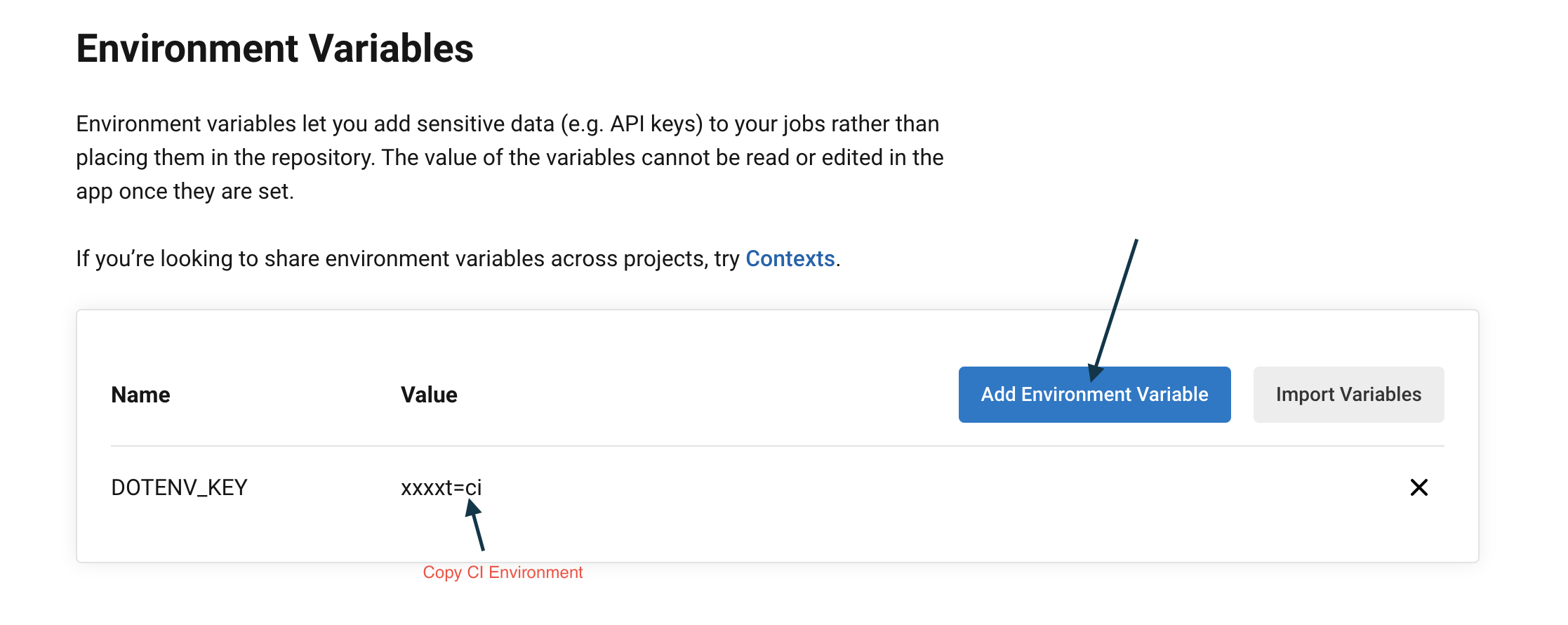Click the arrow pointing at the ci value
The height and width of the screenshot is (625, 1568).
click(475, 525)
